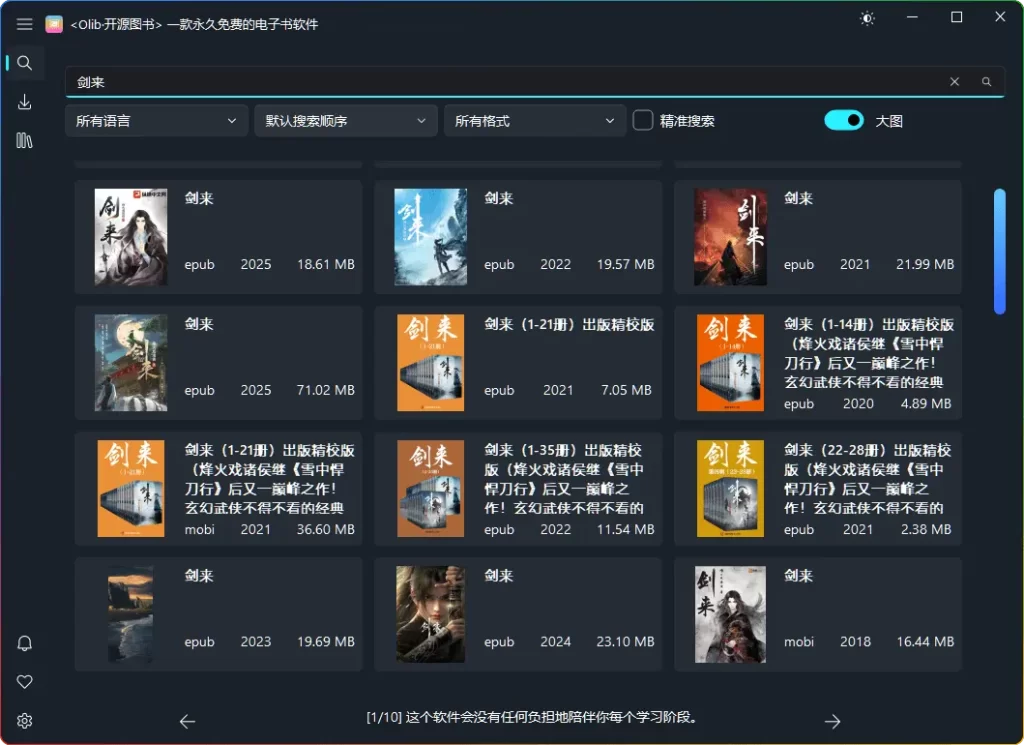Expand the 所有语言 dropdown

[x=156, y=121]
